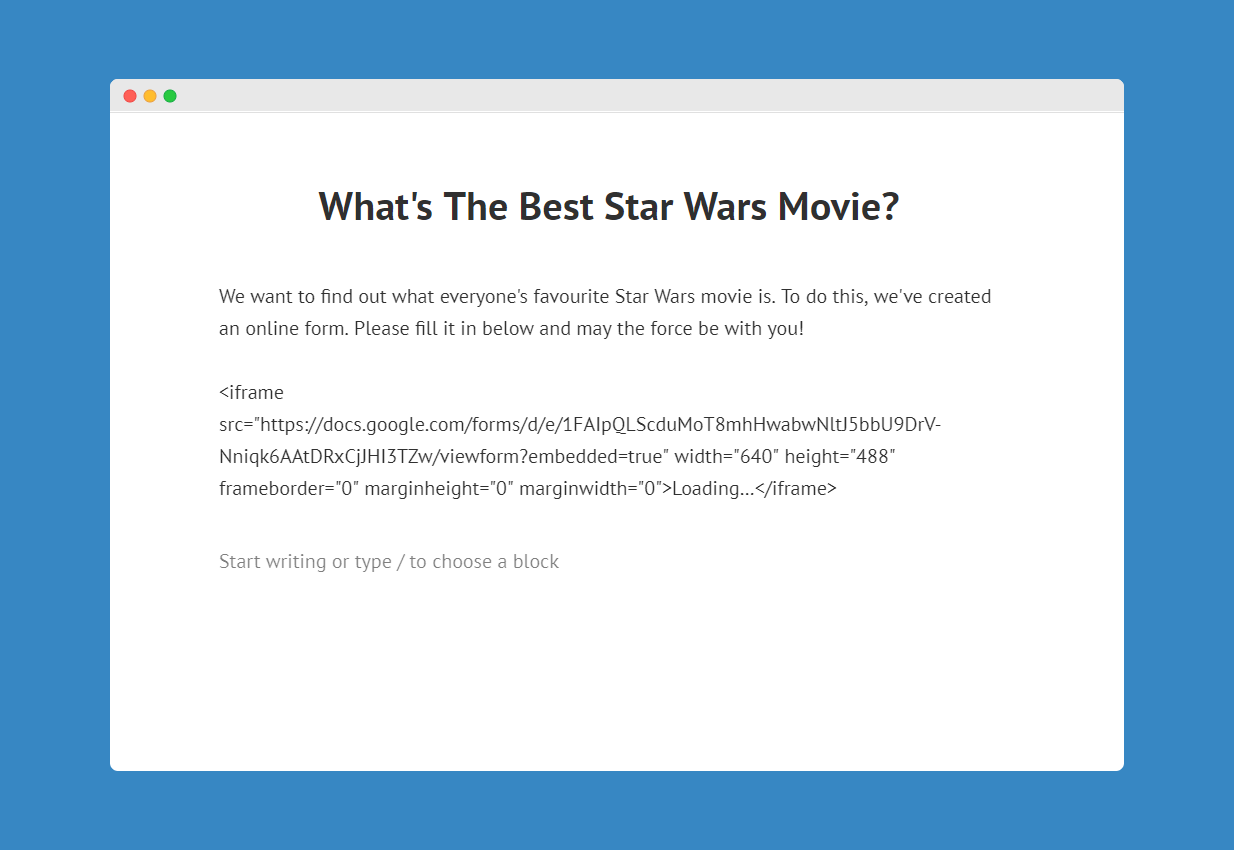
Task: Click the green maximize window dot
Action: click(x=170, y=96)
